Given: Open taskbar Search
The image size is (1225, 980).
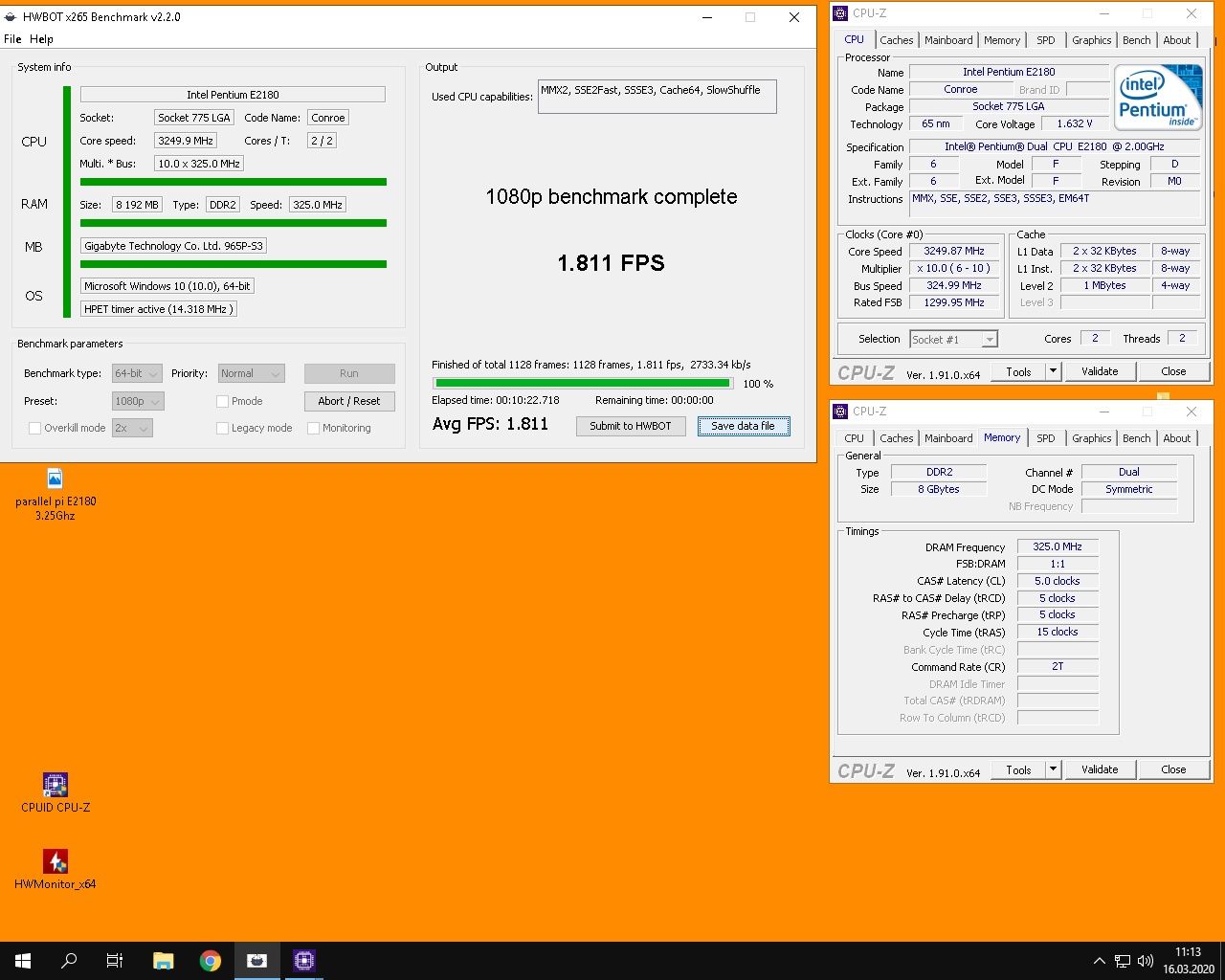Looking at the screenshot, I should point(69,961).
